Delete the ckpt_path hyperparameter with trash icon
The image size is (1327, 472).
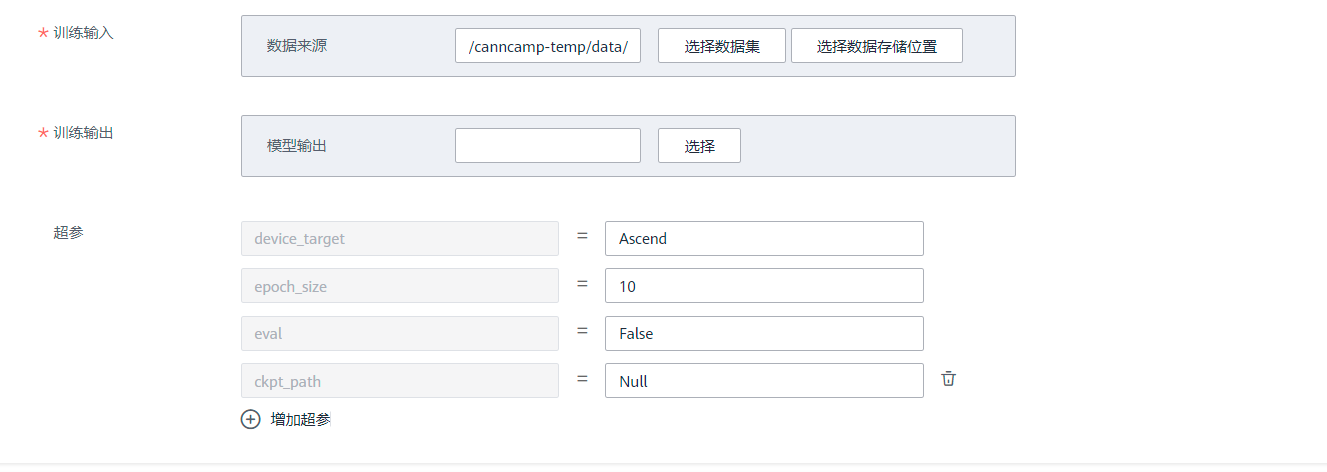[x=949, y=379]
